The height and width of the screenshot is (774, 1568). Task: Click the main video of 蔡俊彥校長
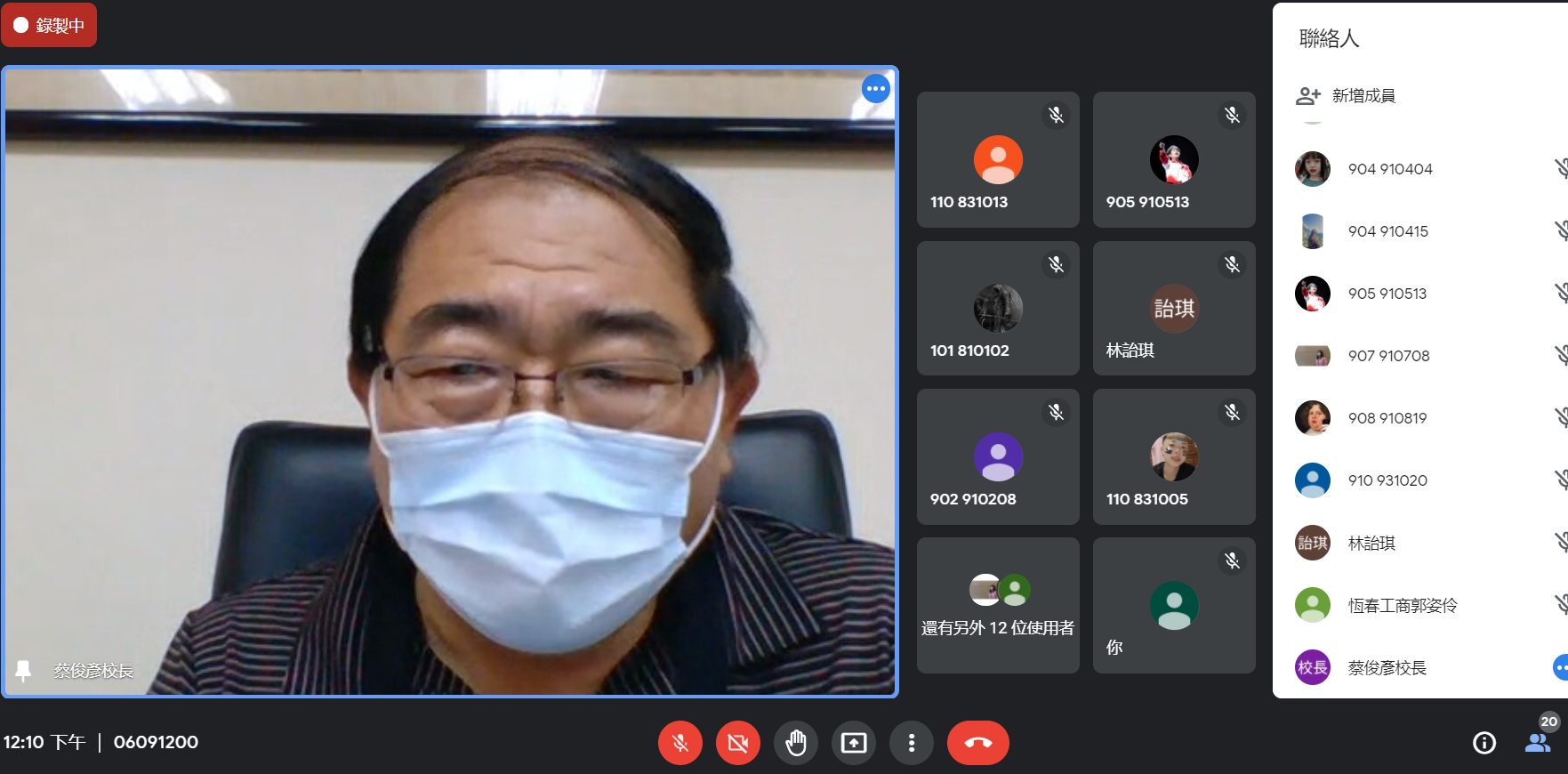click(450, 382)
